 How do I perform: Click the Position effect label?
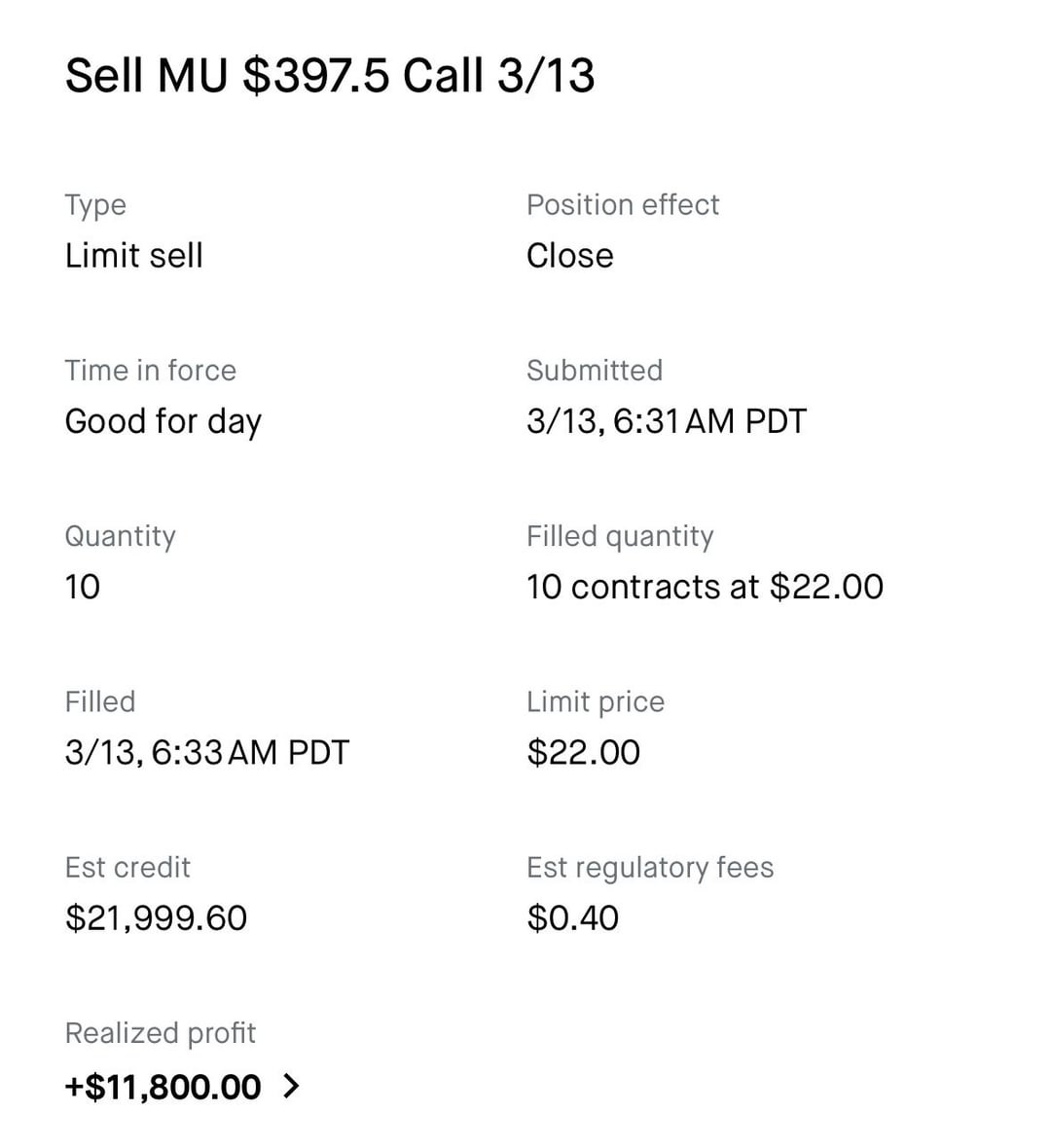point(622,205)
